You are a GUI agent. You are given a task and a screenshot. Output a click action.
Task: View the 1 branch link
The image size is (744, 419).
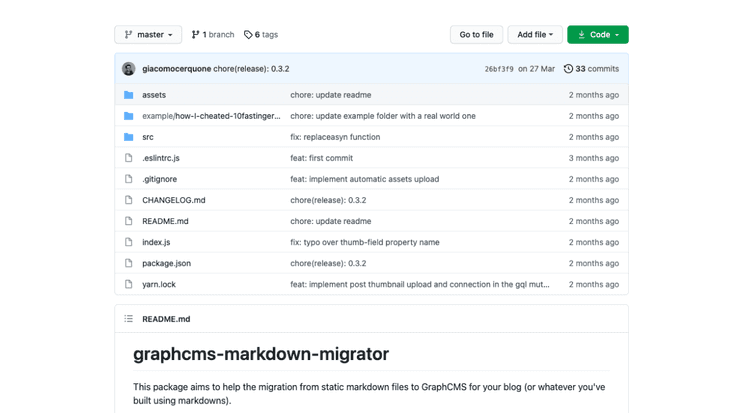(x=212, y=35)
